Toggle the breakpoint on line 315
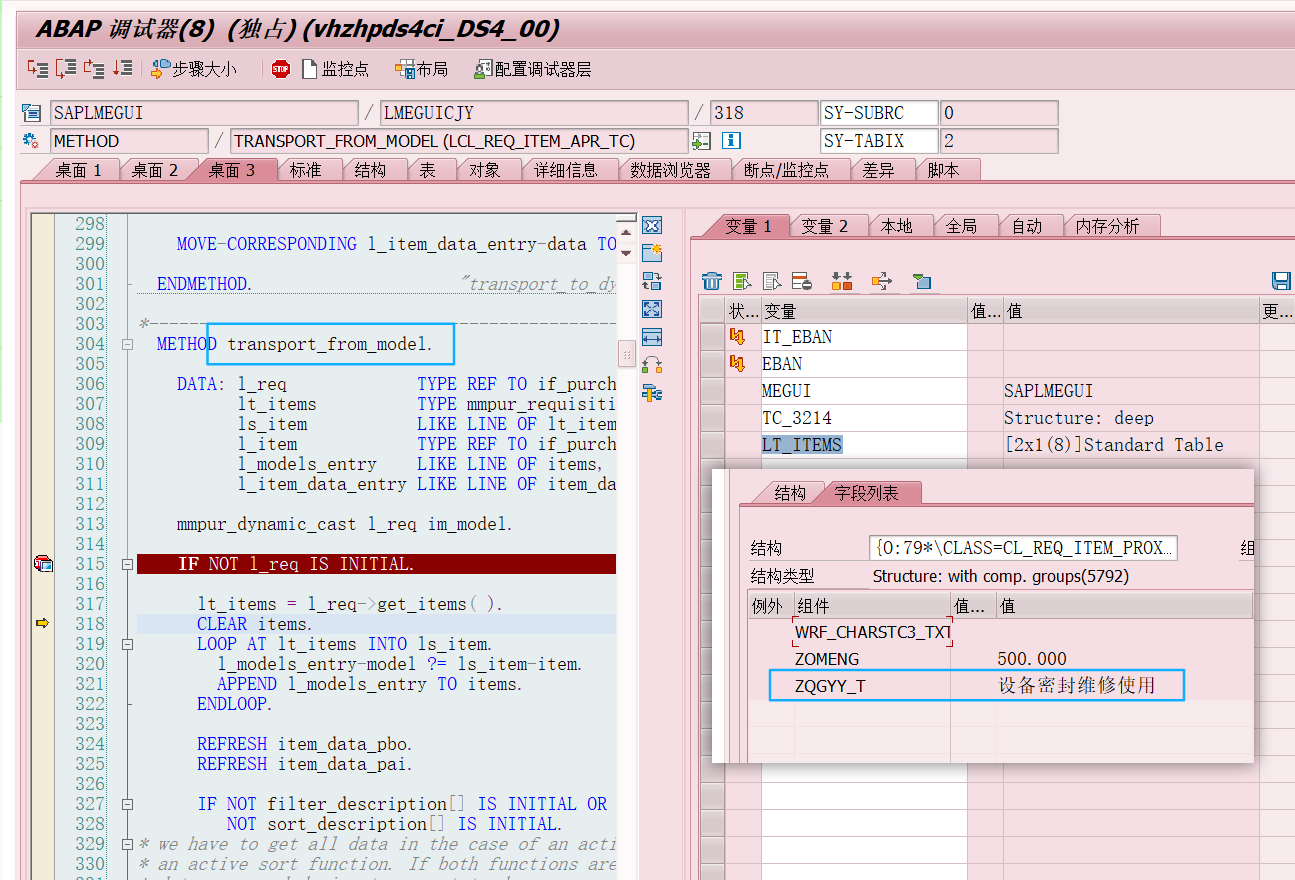This screenshot has height=880, width=1295. point(43,563)
